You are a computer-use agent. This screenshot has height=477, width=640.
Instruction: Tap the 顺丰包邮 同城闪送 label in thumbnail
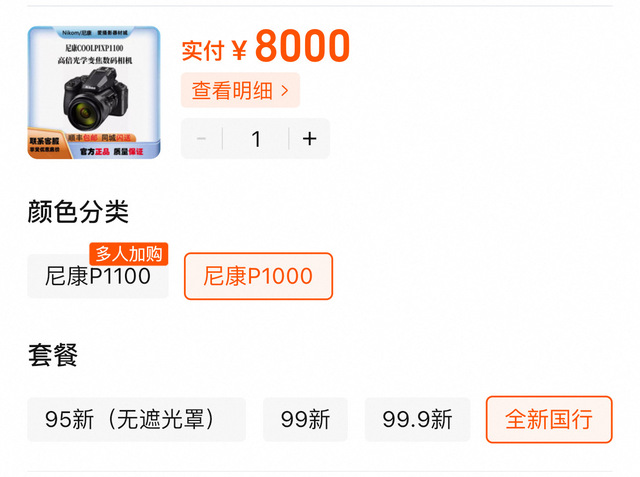100,138
